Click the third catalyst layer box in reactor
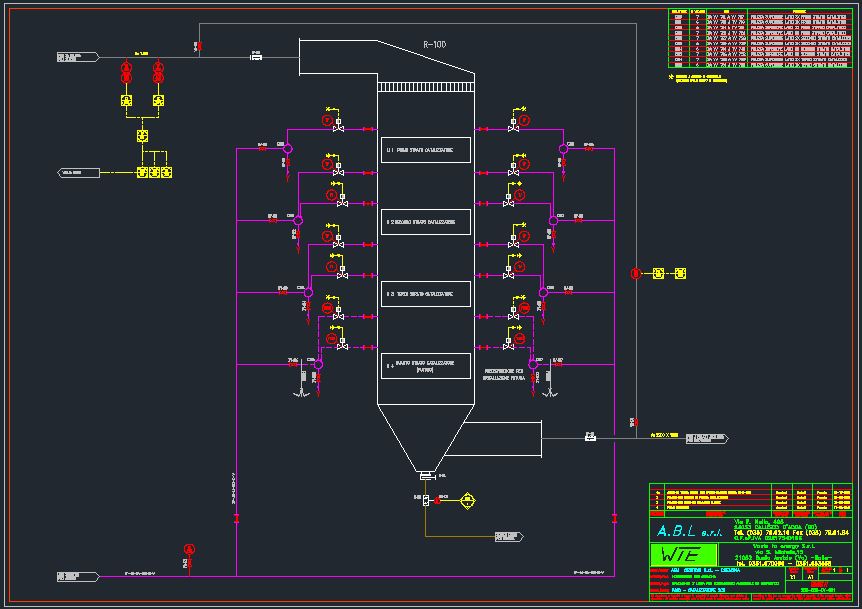This screenshot has height=609, width=862. click(x=425, y=294)
